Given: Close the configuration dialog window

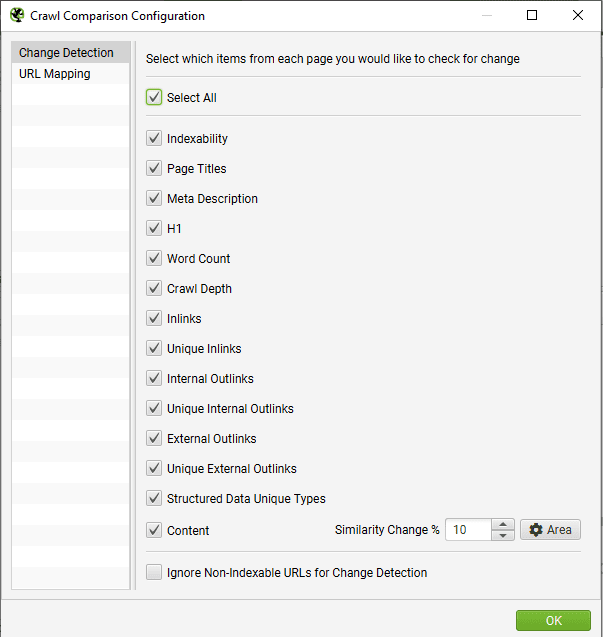Looking at the screenshot, I should [x=577, y=15].
